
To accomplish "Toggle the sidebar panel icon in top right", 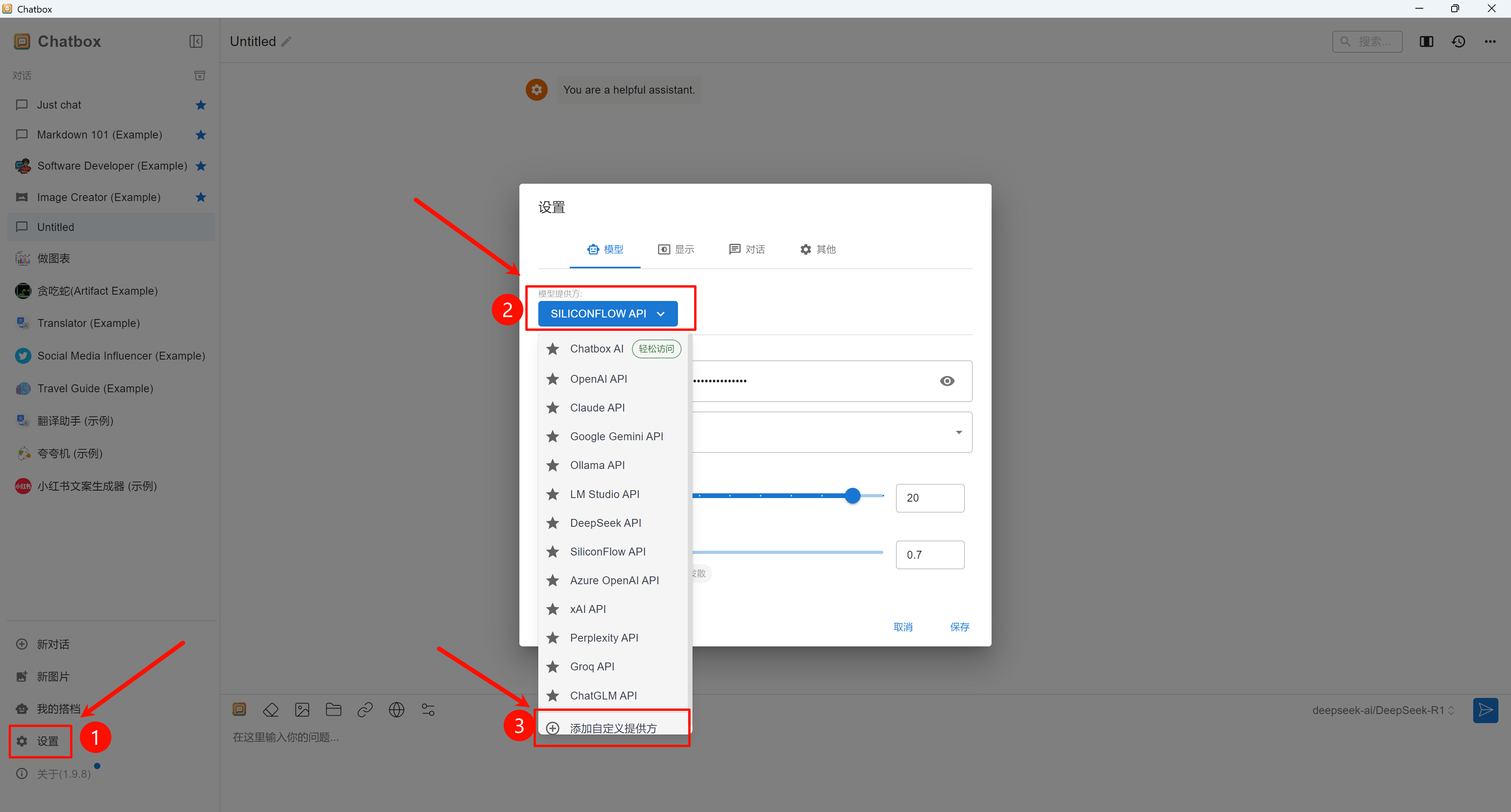I will click(x=1426, y=41).
